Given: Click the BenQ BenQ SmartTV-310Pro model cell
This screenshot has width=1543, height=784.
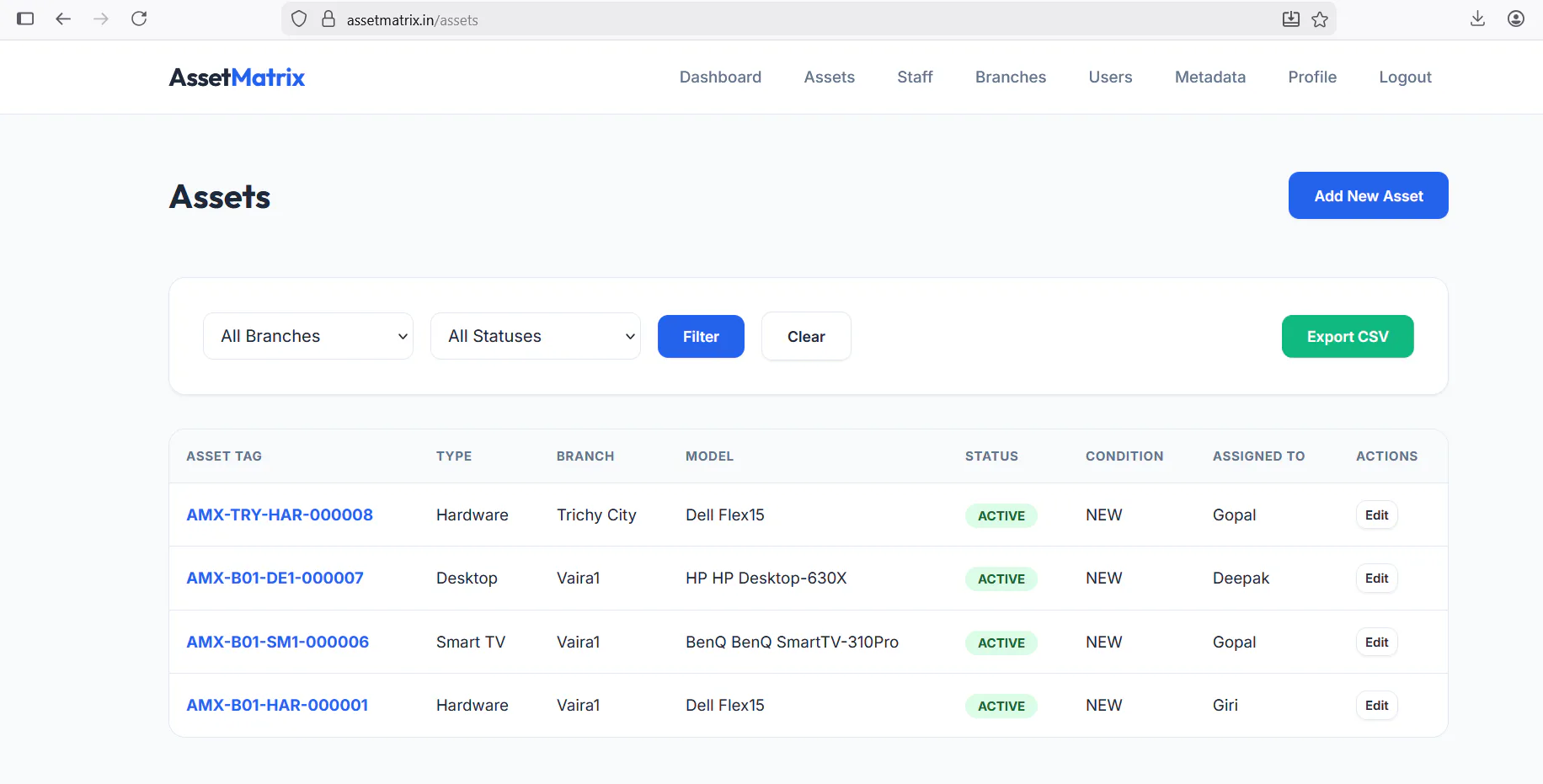Looking at the screenshot, I should tap(792, 642).
